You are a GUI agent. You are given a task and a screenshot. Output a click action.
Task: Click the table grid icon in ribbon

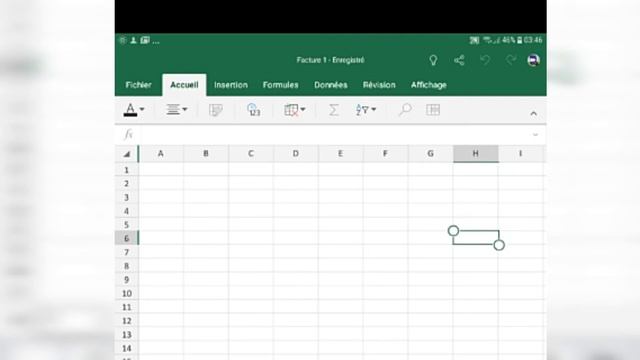tap(433, 109)
